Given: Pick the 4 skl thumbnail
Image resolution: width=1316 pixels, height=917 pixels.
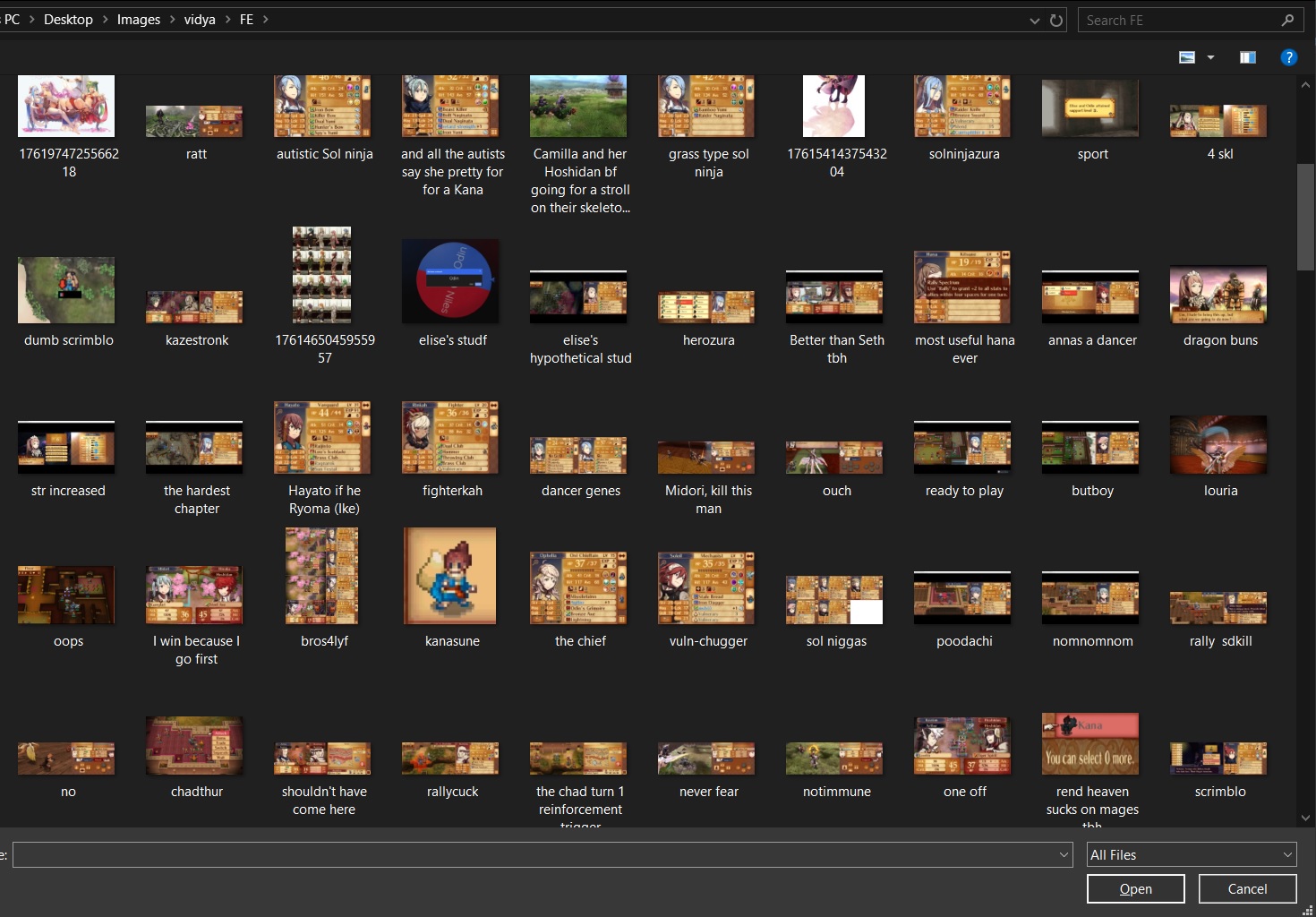Looking at the screenshot, I should pyautogui.click(x=1218, y=121).
